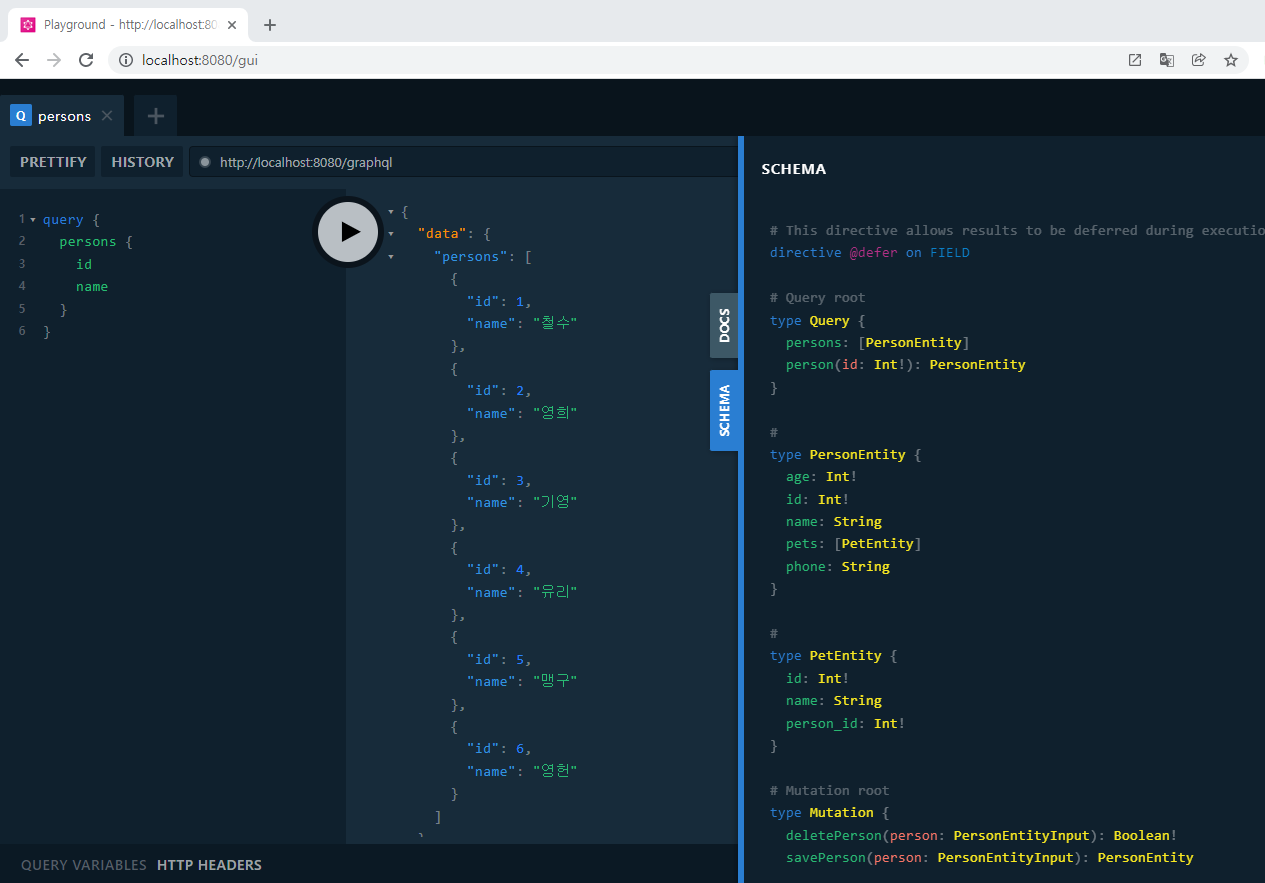This screenshot has height=883, width=1265.
Task: Click the "철수" name value
Action: coord(555,323)
